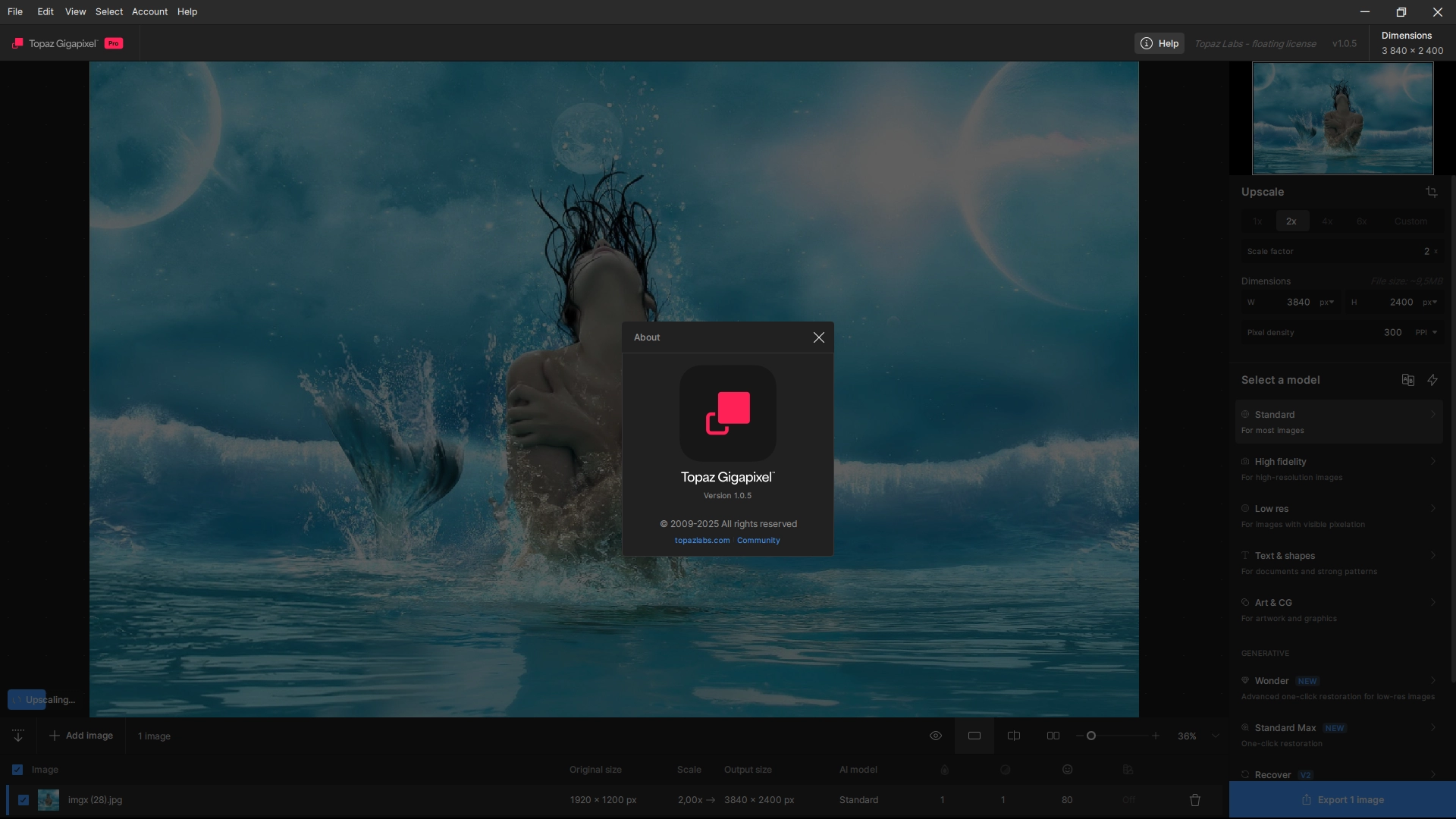This screenshot has width=1456, height=819.
Task: Click the zoom slider handle
Action: point(1091,736)
